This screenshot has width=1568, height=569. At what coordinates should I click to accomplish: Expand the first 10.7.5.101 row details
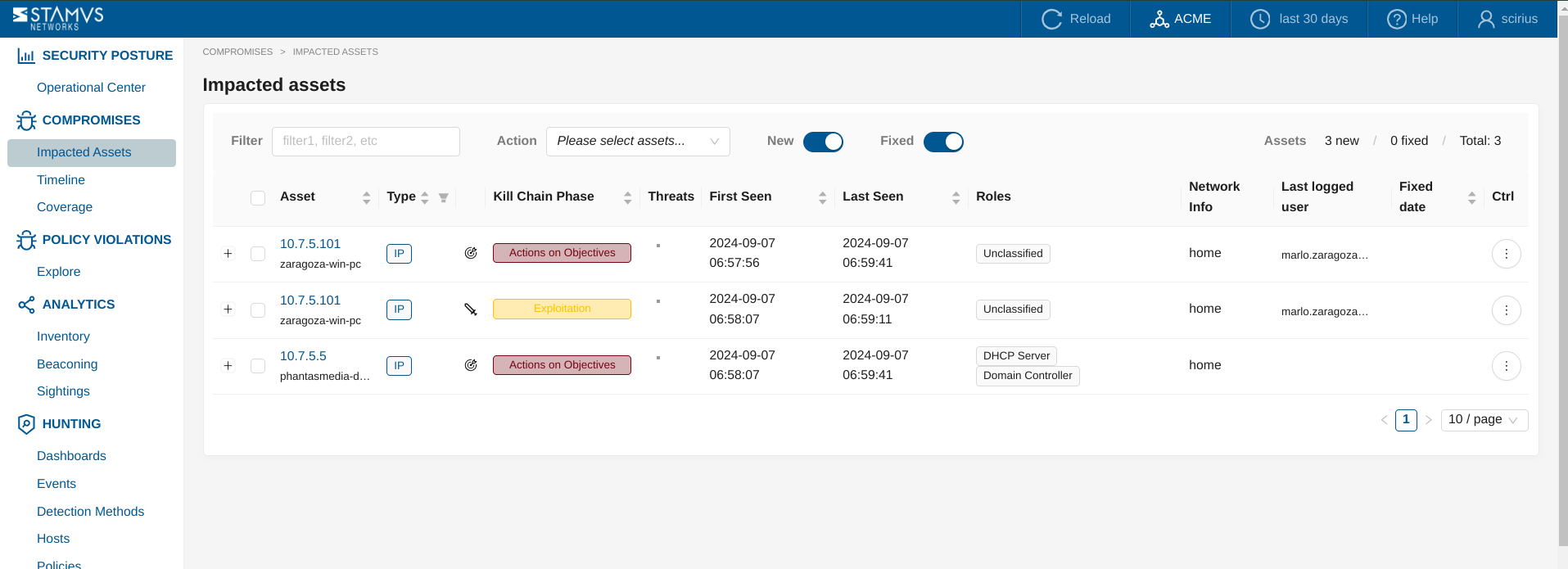tap(228, 254)
